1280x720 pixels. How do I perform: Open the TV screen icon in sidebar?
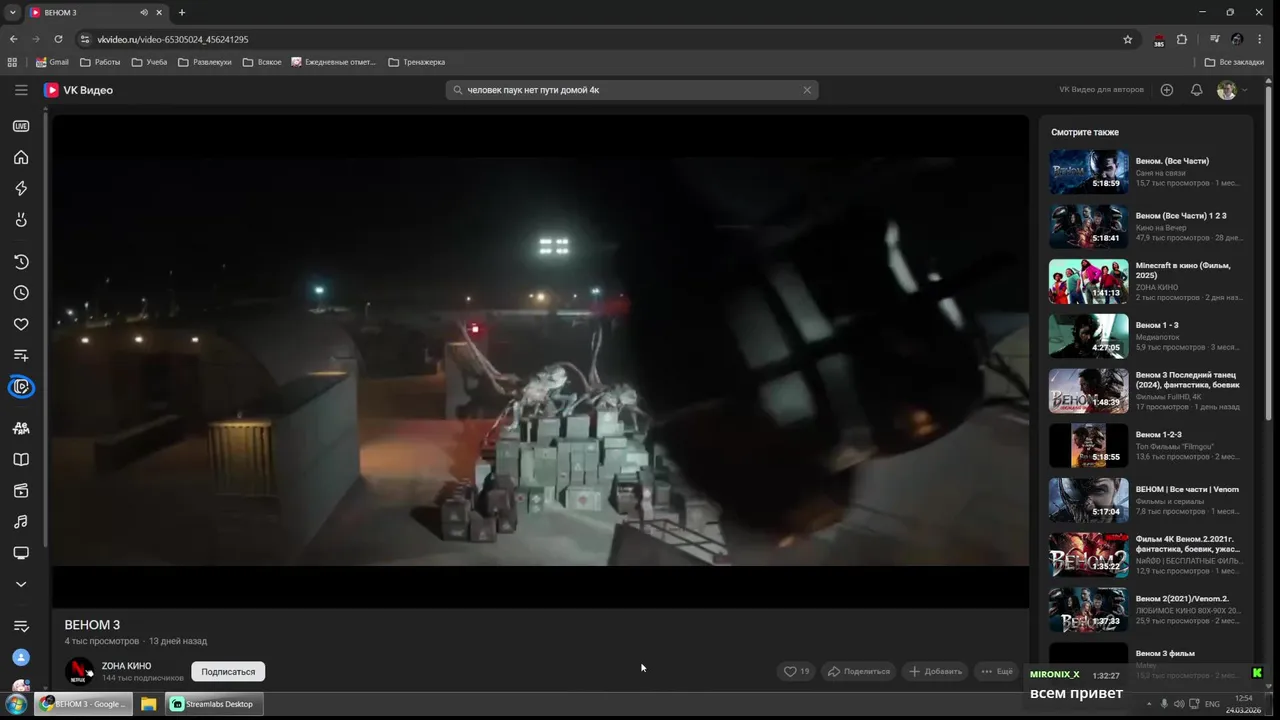tap(21, 553)
